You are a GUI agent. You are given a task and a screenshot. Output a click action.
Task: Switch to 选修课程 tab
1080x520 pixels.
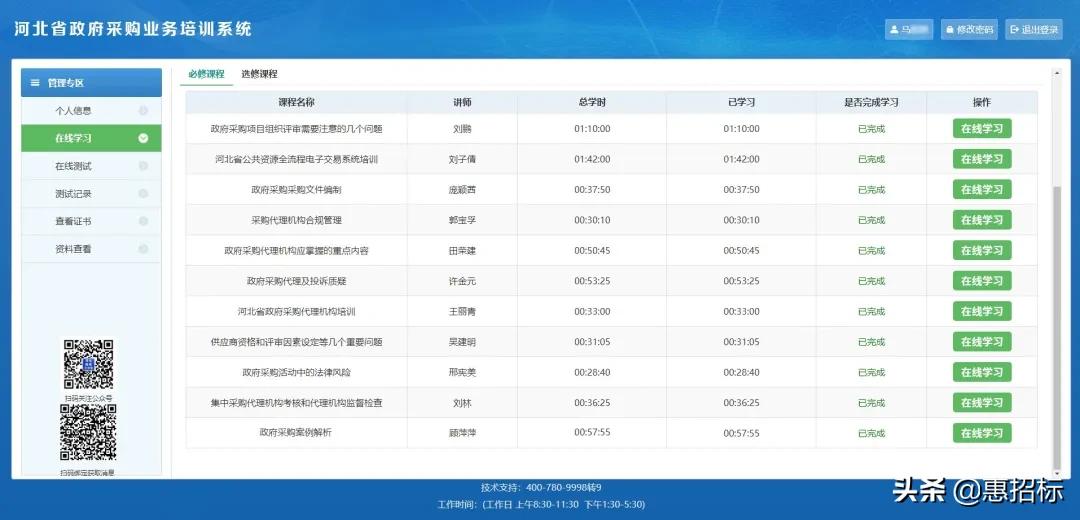[259, 74]
